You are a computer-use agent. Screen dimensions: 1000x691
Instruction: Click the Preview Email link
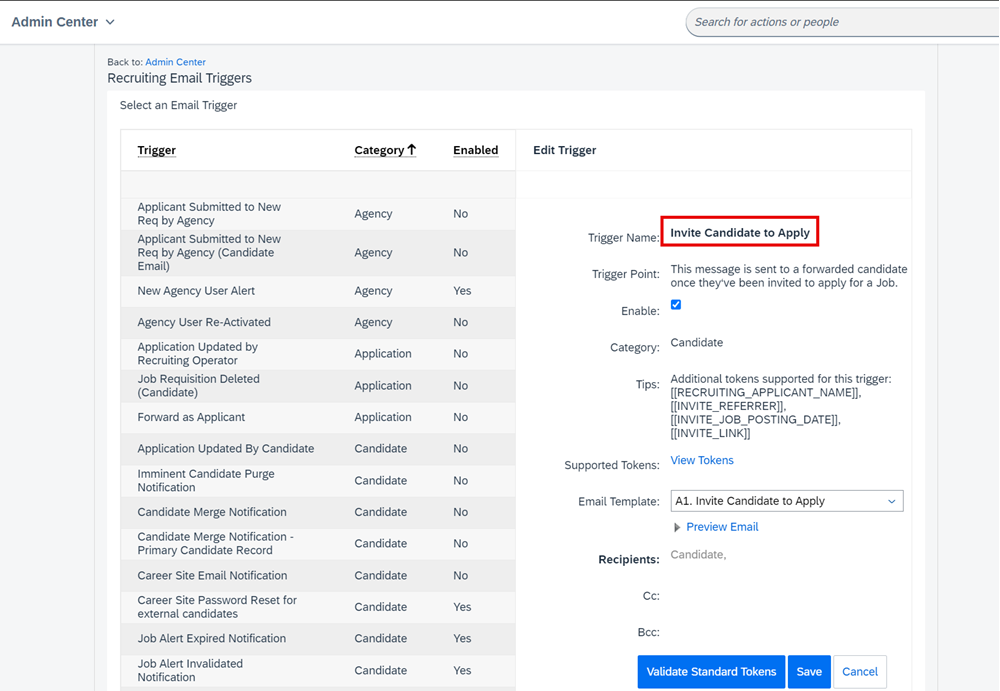tap(722, 527)
